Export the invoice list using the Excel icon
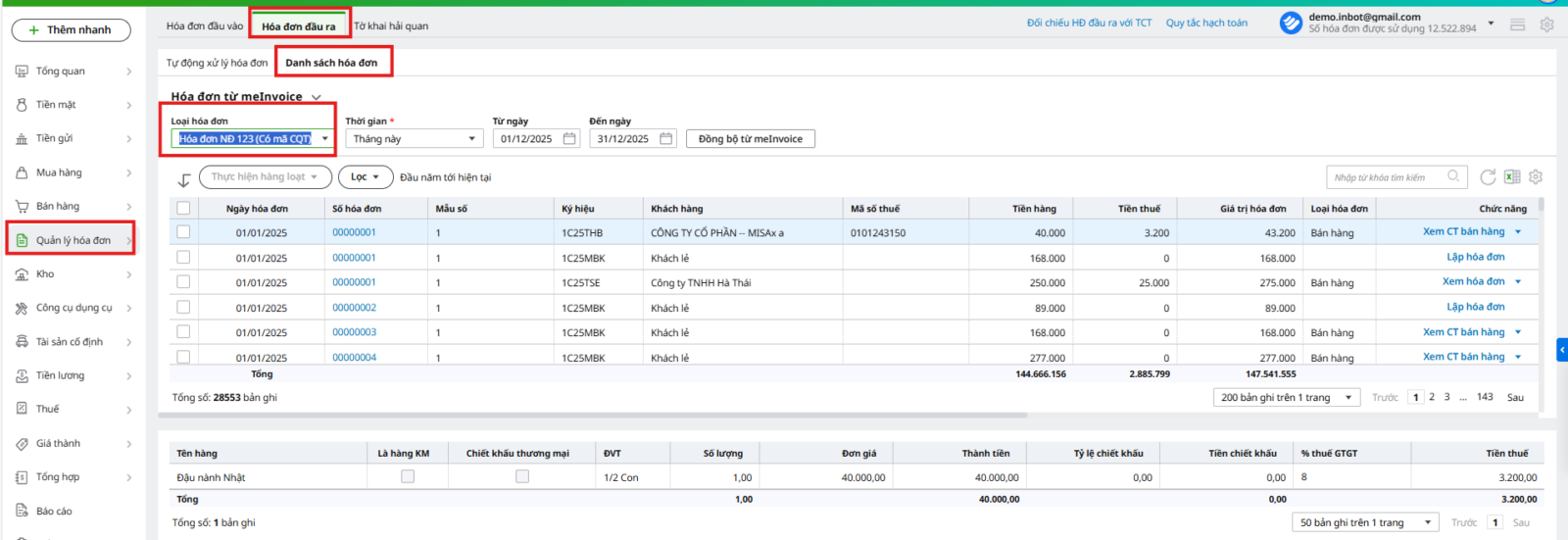 [x=1512, y=177]
